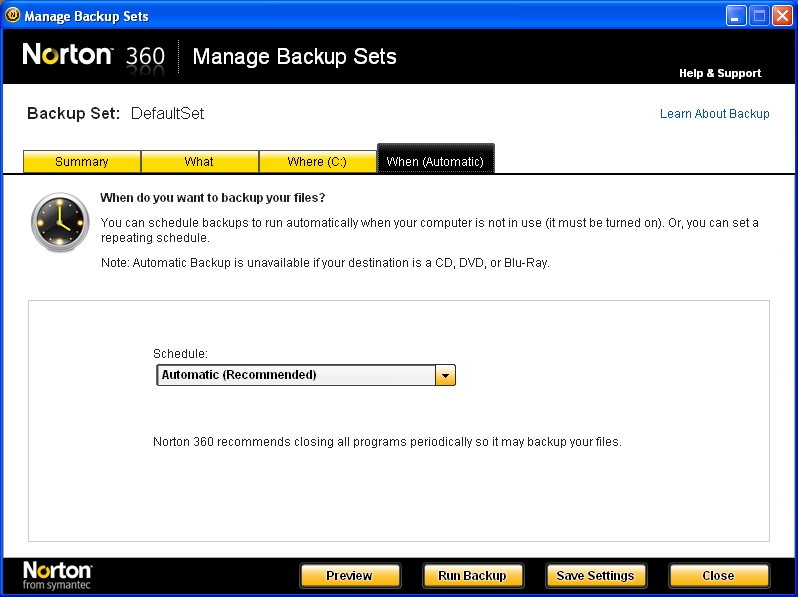Click the "When do you want to backup your files?" heading
The image size is (798, 597).
[x=212, y=197]
